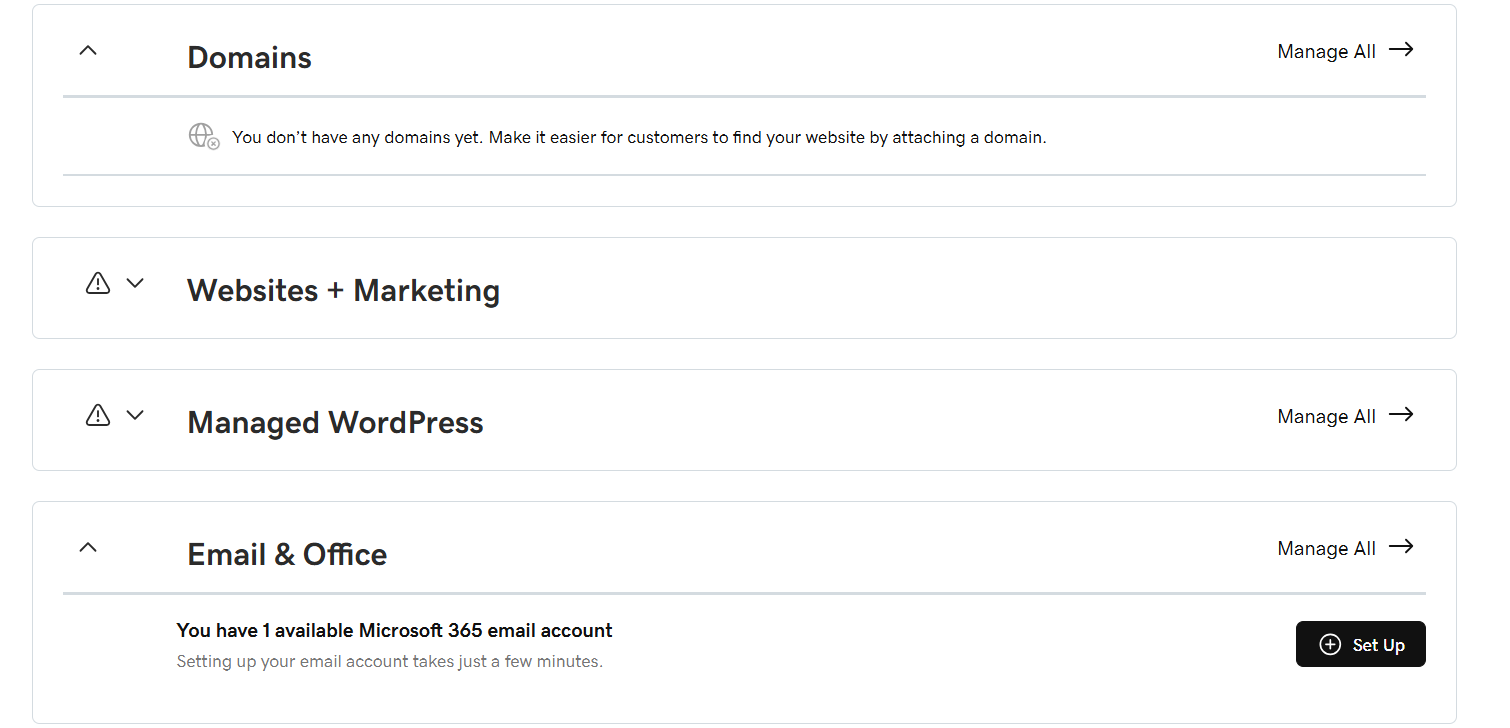Click the Domains heading
This screenshot has height=728, width=1510.
point(249,57)
